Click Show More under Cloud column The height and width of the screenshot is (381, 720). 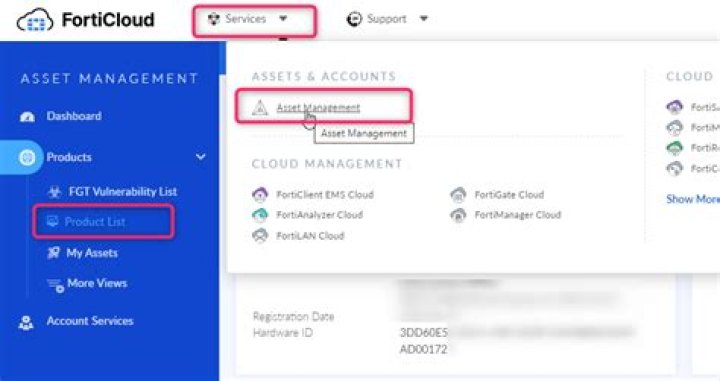pos(693,199)
